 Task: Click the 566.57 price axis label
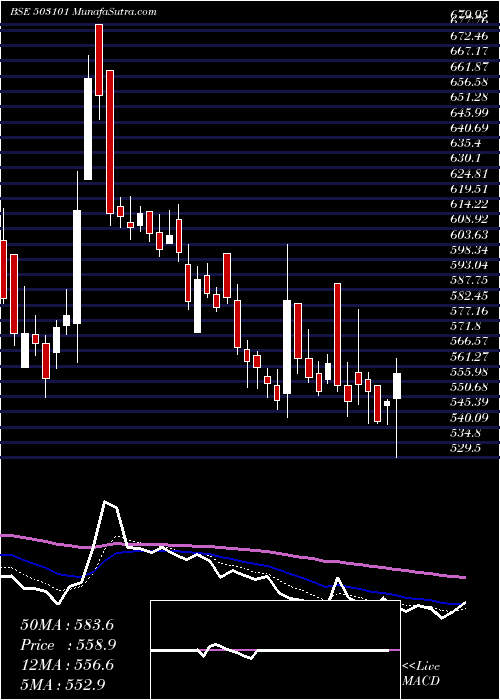[469, 341]
